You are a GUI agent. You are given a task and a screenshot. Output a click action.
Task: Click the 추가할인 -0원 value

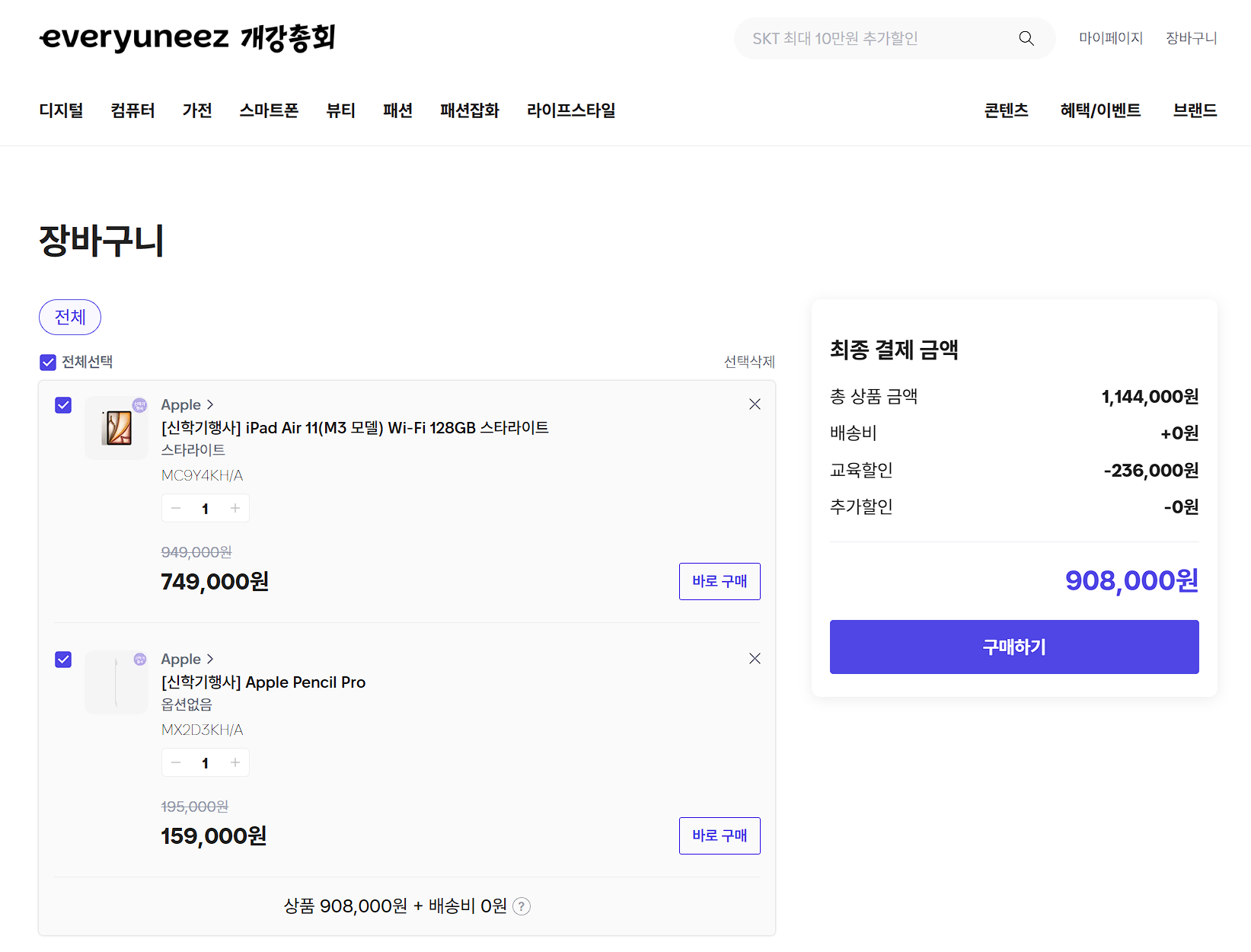pyautogui.click(x=1181, y=507)
